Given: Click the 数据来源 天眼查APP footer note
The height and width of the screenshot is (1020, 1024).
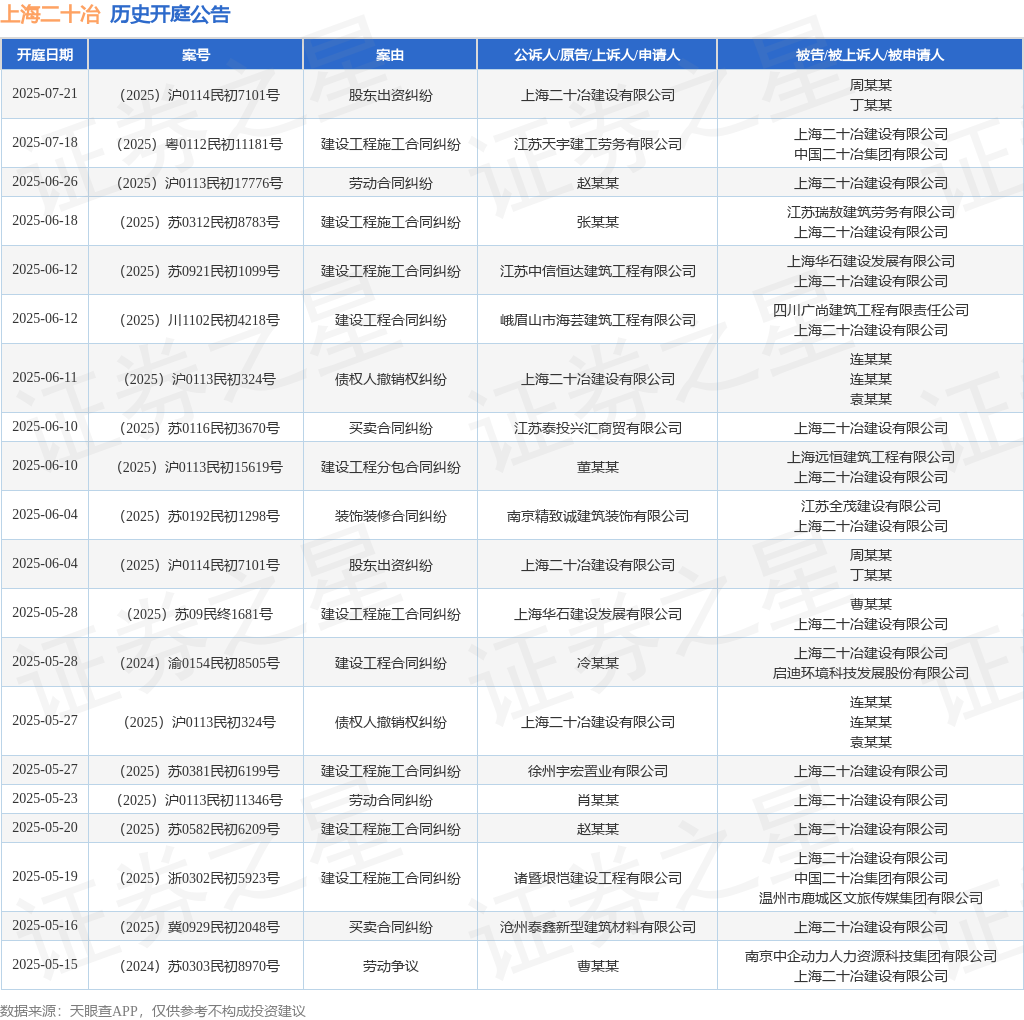Looking at the screenshot, I should [x=153, y=1011].
